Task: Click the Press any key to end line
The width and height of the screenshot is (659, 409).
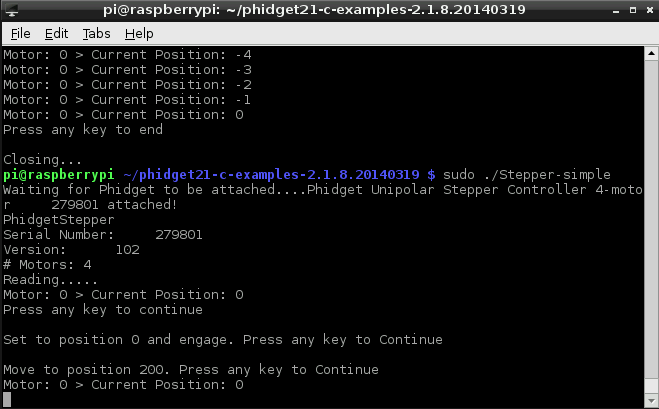Action: (83, 129)
